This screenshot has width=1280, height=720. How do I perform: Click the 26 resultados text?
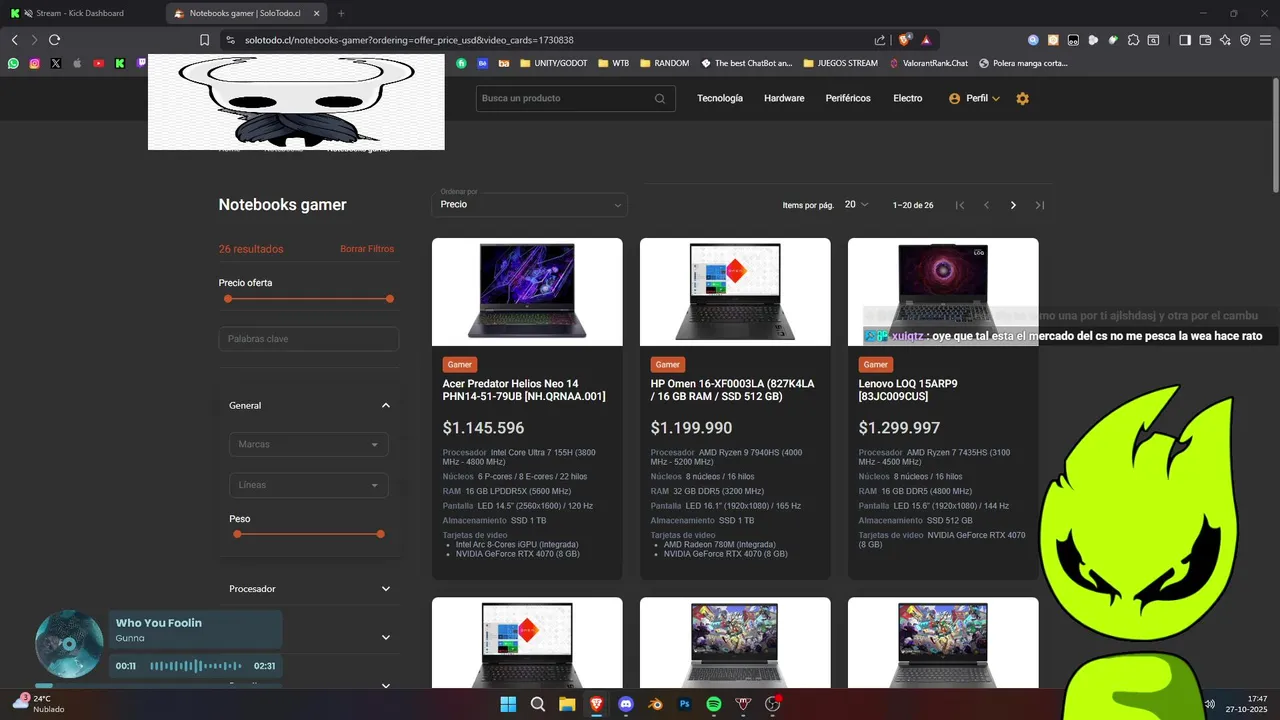point(251,249)
